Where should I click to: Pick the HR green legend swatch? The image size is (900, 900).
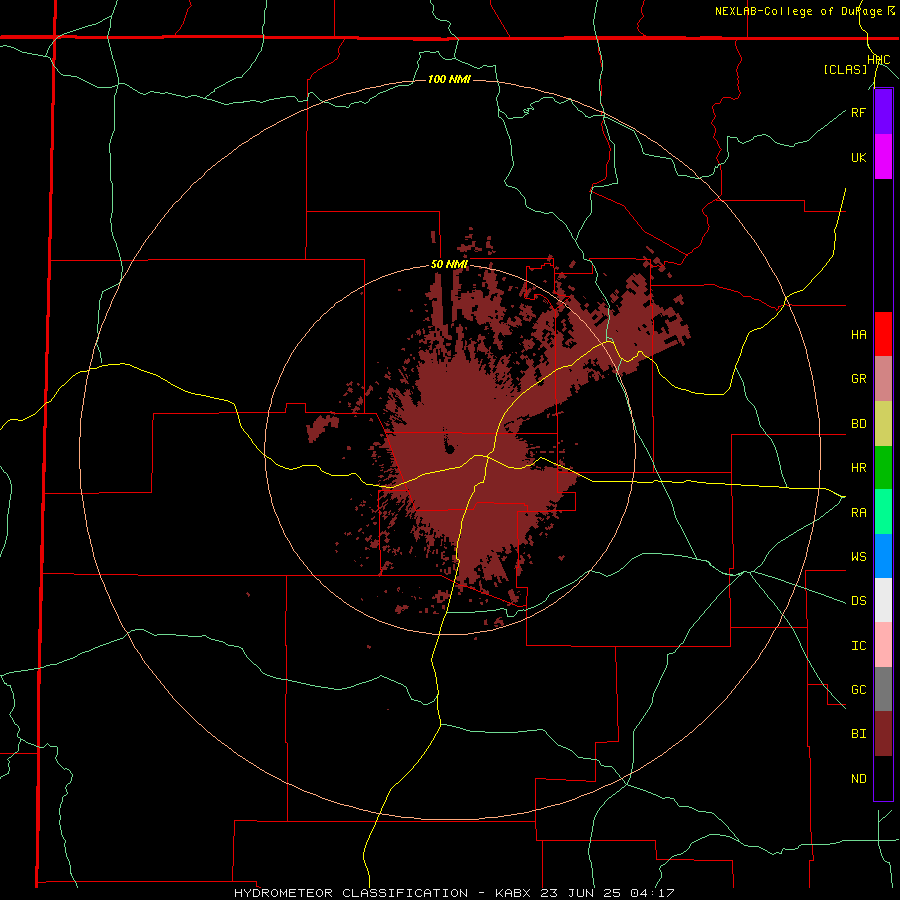883,467
